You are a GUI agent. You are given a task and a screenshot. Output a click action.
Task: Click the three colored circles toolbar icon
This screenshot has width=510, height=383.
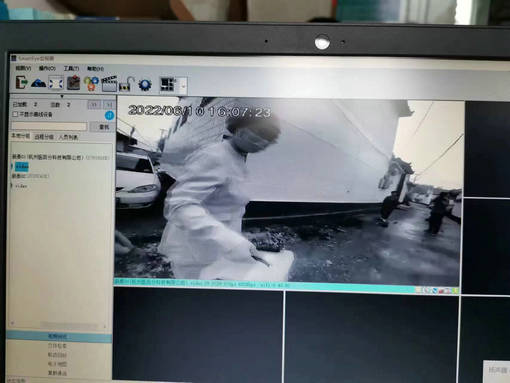pyautogui.click(x=91, y=83)
